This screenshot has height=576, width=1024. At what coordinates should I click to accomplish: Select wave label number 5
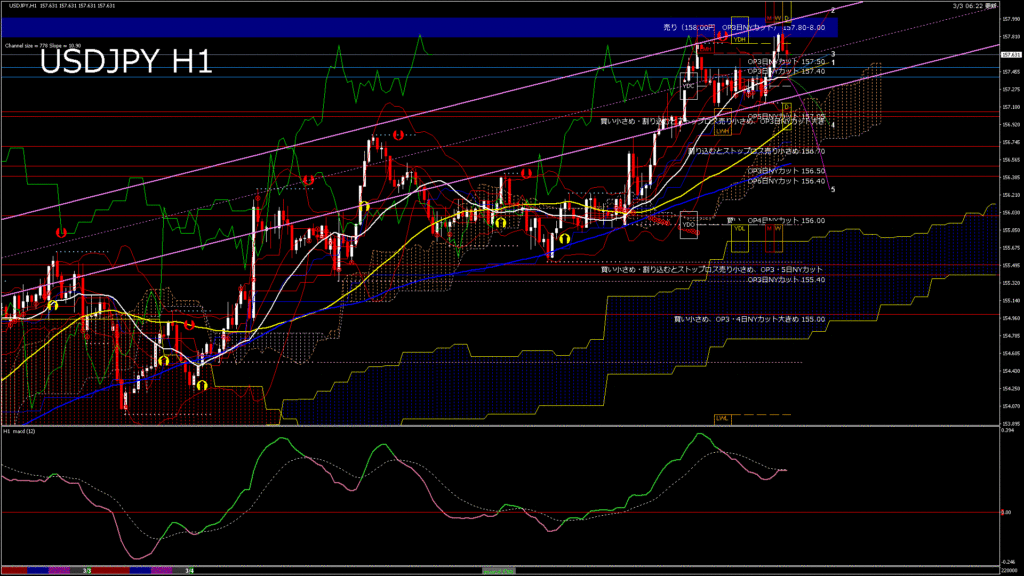[x=834, y=189]
